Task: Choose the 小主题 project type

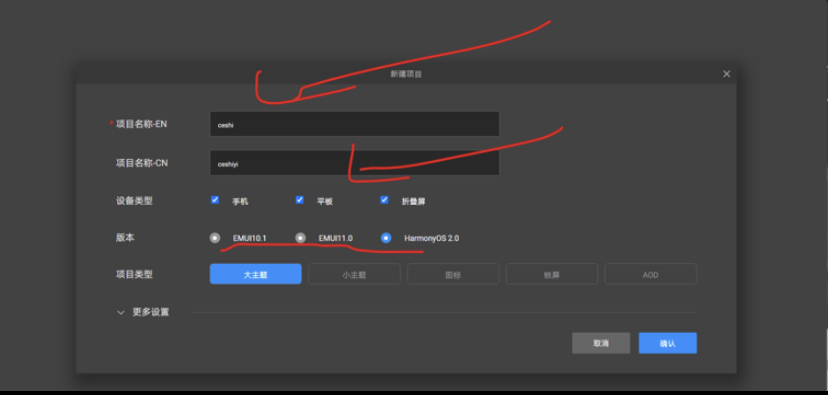Action: 354,274
